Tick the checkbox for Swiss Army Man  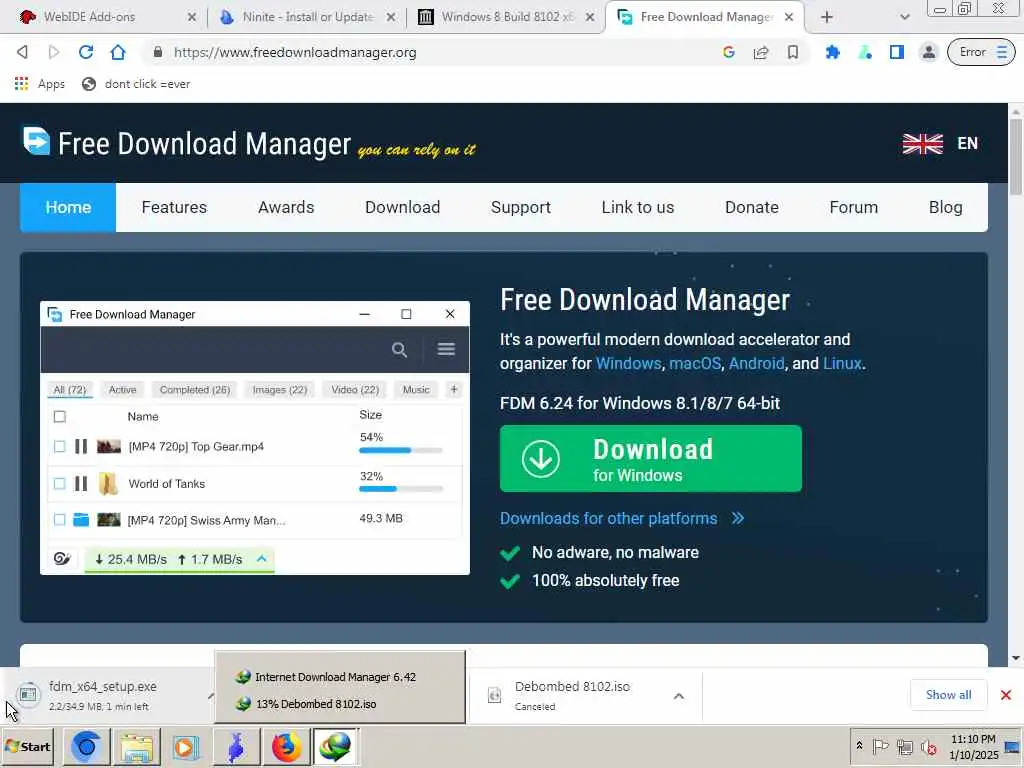coord(59,520)
